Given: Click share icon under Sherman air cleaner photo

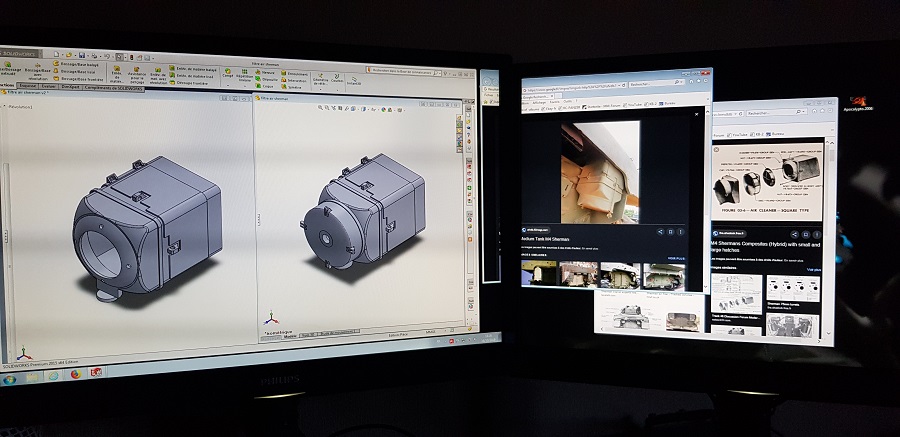Looking at the screenshot, I should coord(661,232).
